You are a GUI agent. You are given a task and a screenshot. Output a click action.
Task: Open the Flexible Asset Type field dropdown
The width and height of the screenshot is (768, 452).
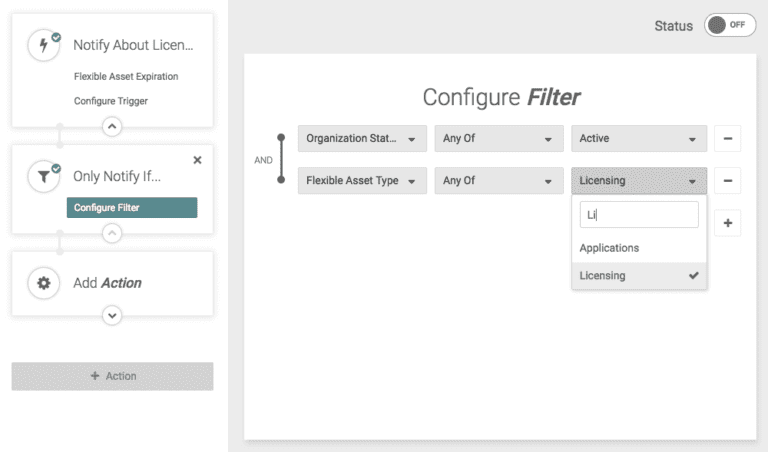point(362,181)
